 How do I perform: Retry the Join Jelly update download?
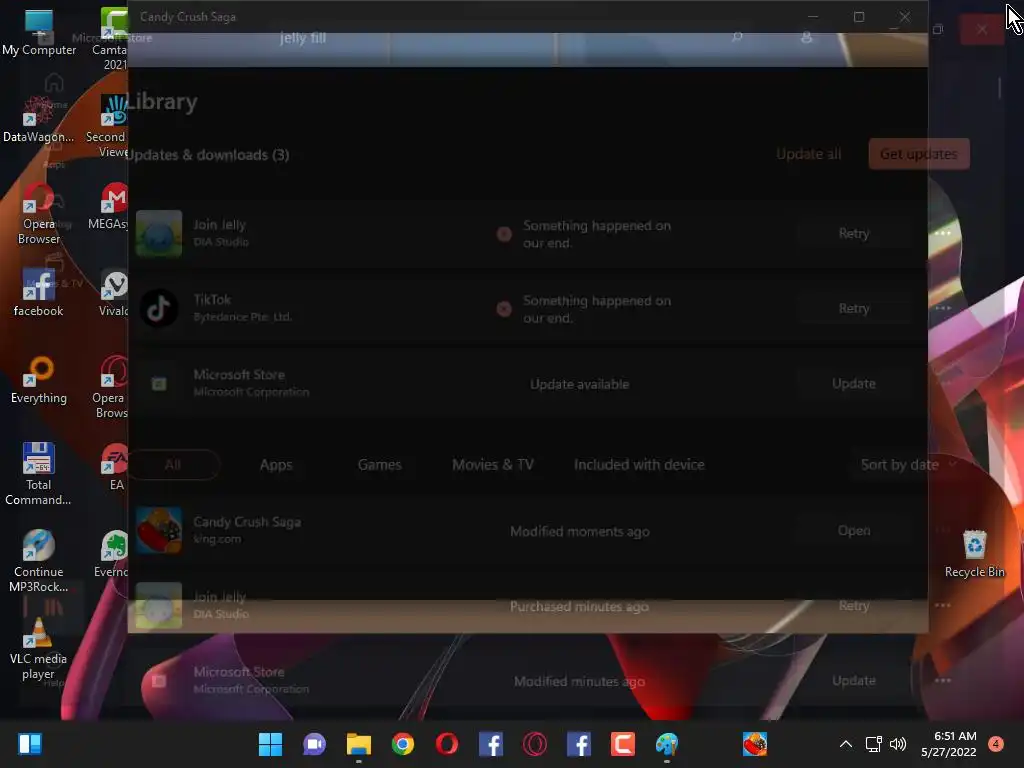coord(854,234)
